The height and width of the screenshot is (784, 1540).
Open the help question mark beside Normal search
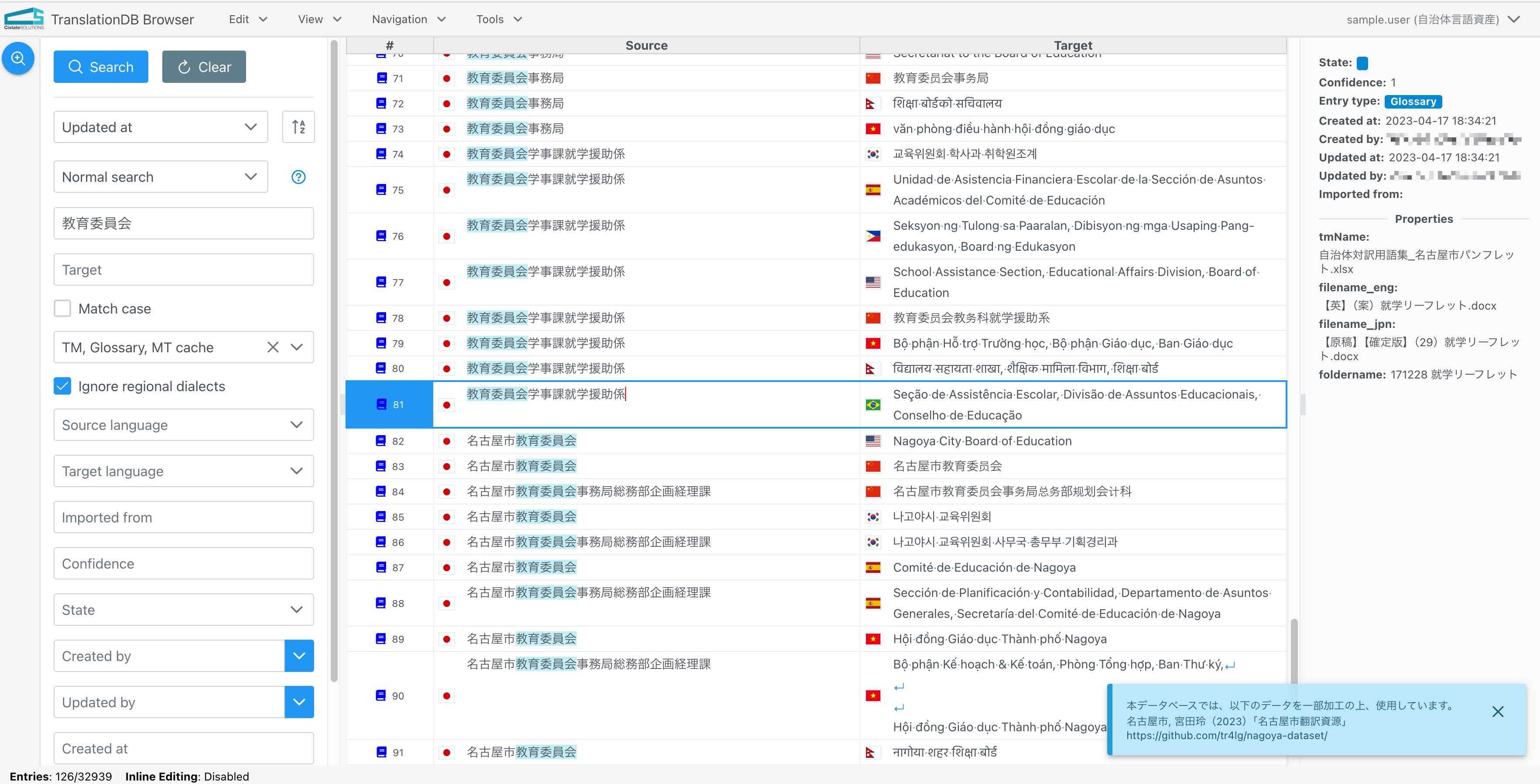(x=298, y=176)
